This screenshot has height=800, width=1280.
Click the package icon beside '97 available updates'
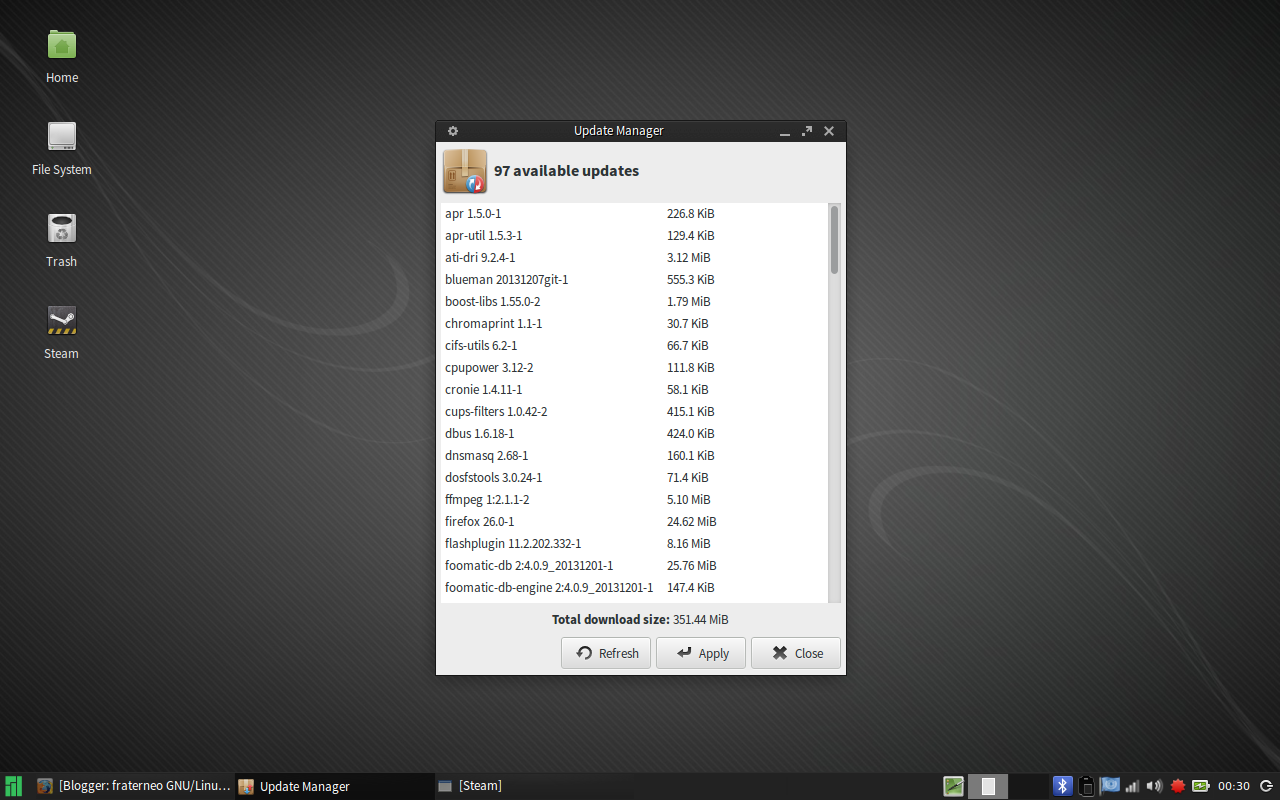[x=463, y=171]
